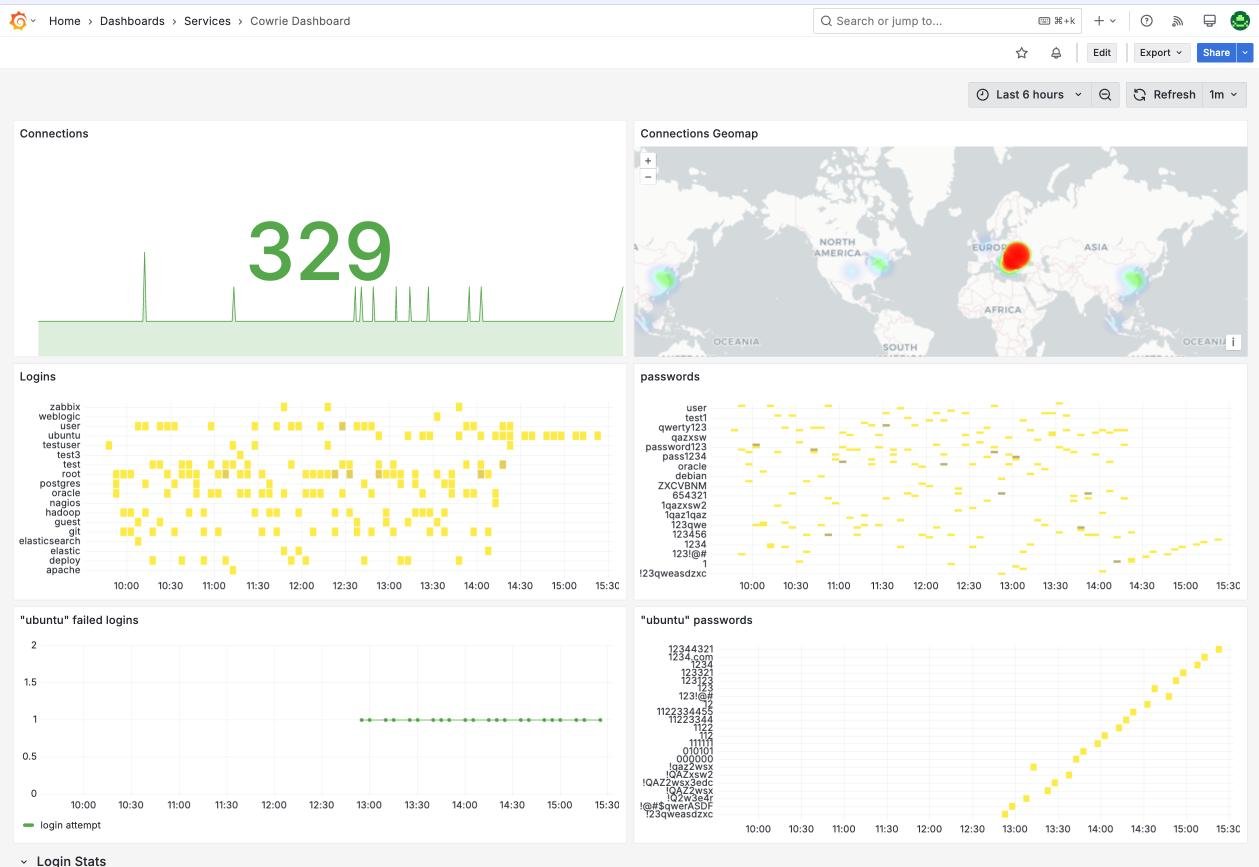Screen dimensions: 1259x867
Task: Open the Export dropdown
Action: [1160, 53]
